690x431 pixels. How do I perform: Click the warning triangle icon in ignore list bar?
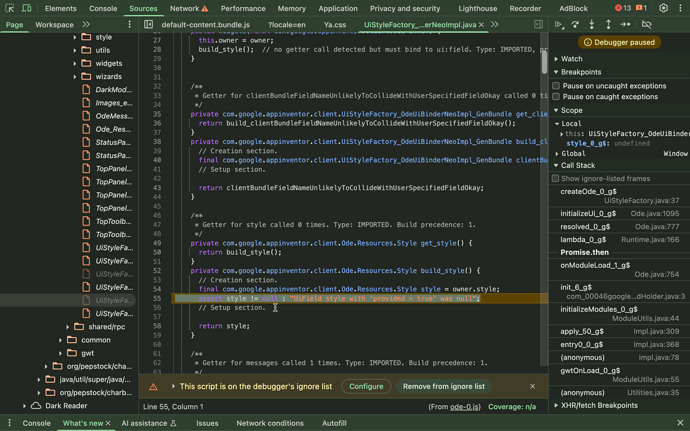click(153, 387)
